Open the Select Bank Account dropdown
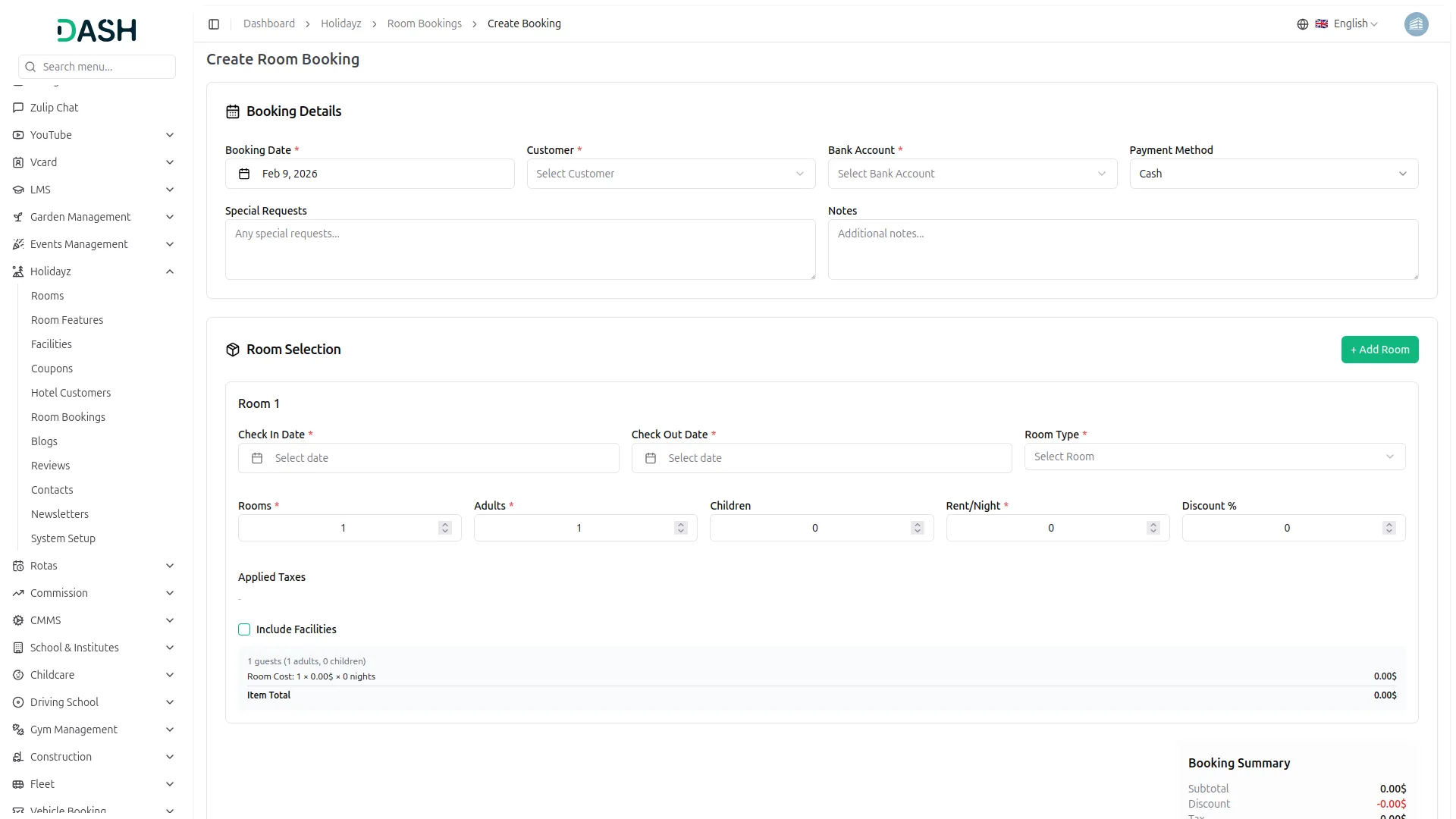Viewport: 1456px width, 819px height. [x=972, y=174]
